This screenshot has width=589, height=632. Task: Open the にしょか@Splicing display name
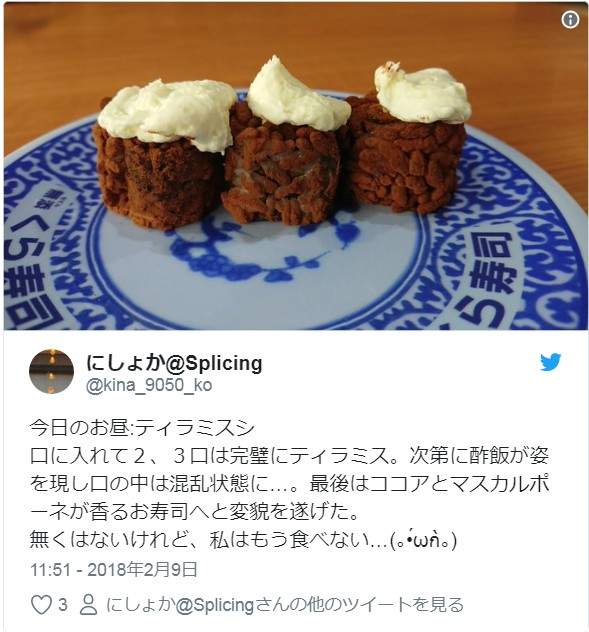click(174, 363)
